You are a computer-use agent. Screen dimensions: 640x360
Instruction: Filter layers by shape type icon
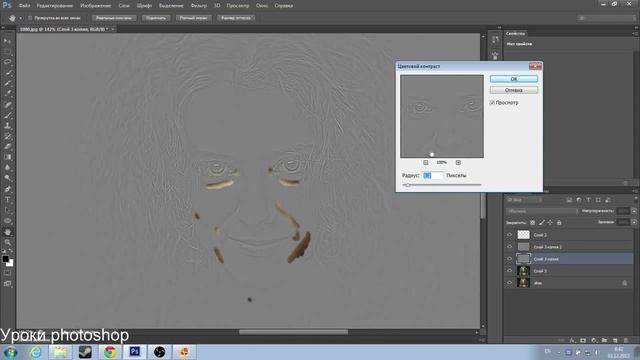598,200
